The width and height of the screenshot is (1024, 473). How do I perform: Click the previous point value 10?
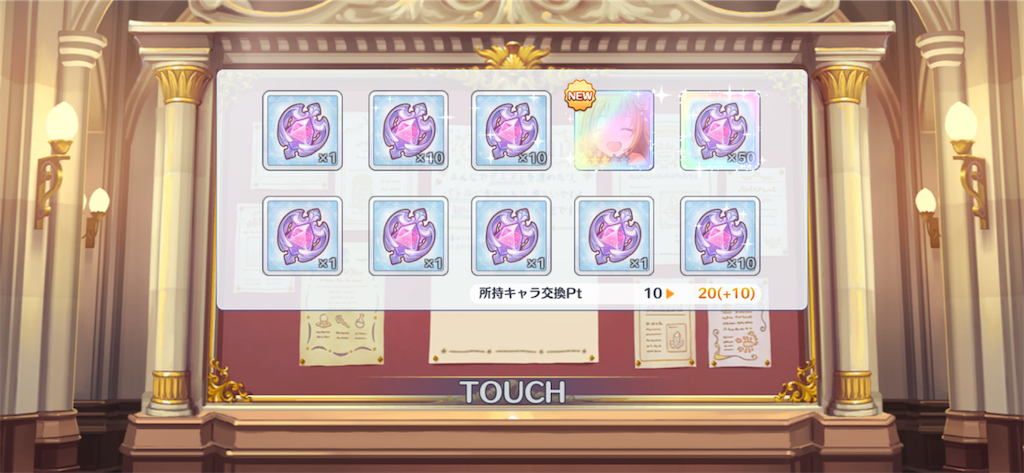click(653, 293)
